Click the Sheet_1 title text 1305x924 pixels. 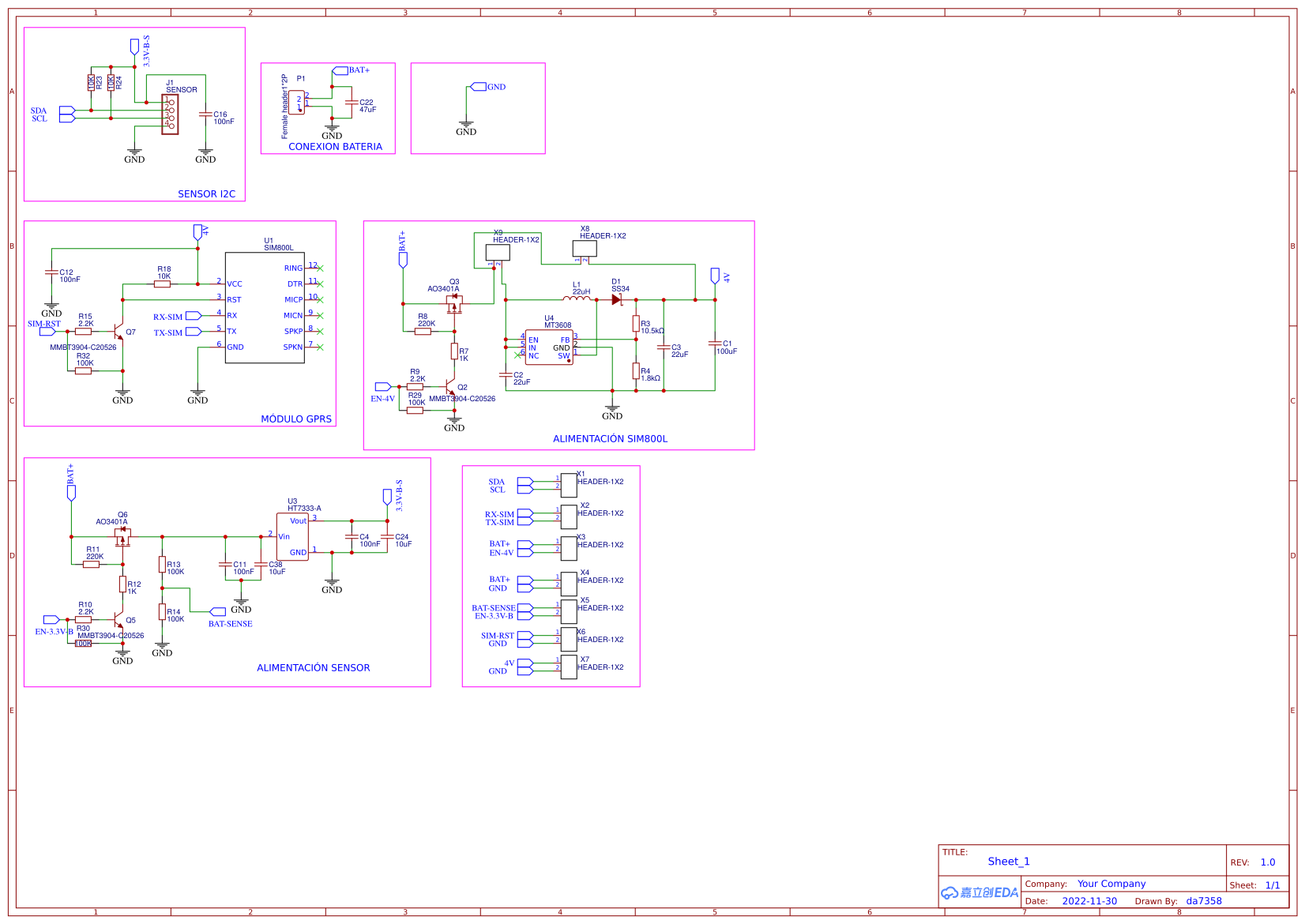pos(1009,862)
